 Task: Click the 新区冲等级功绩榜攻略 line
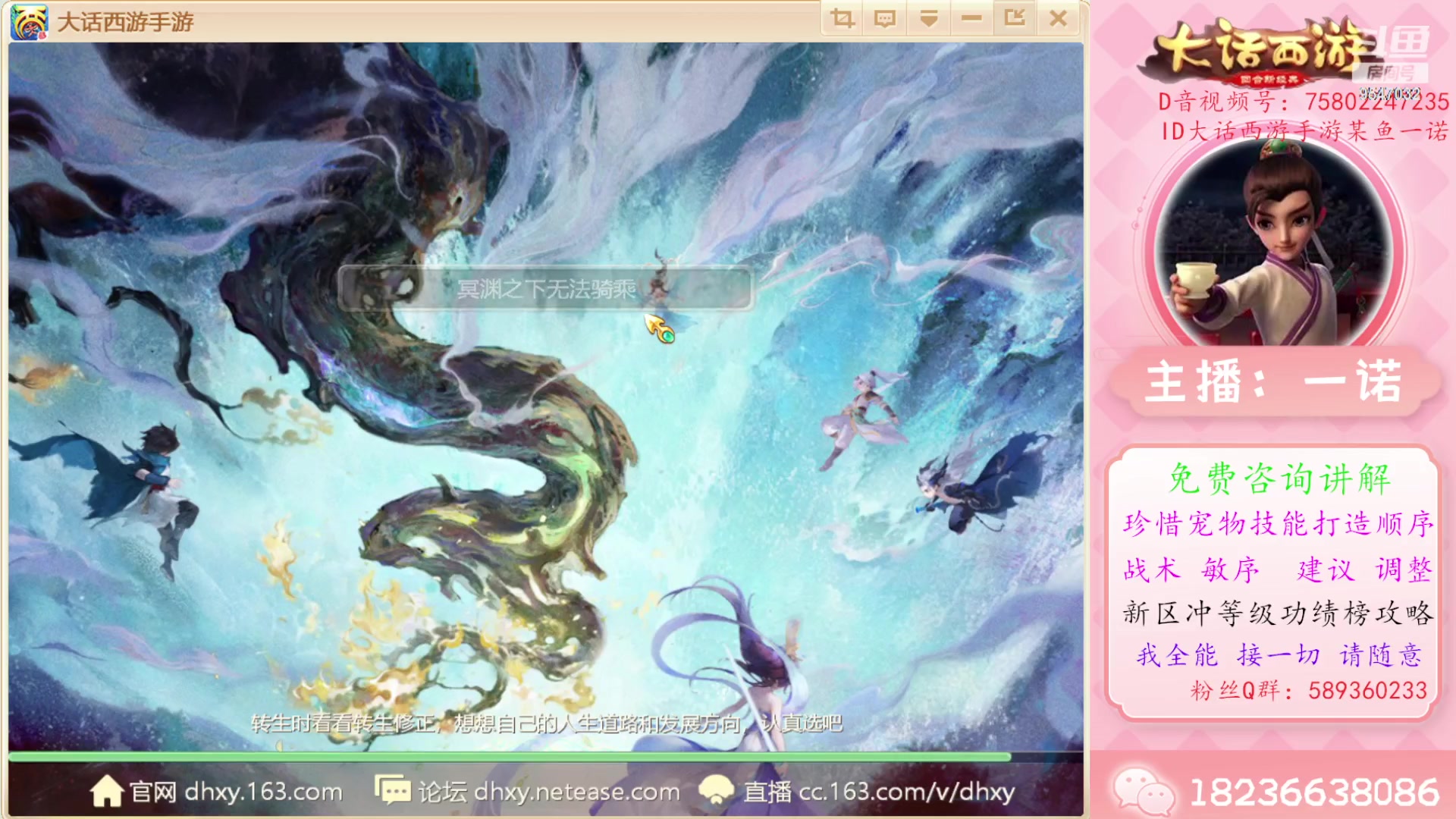tap(1278, 613)
